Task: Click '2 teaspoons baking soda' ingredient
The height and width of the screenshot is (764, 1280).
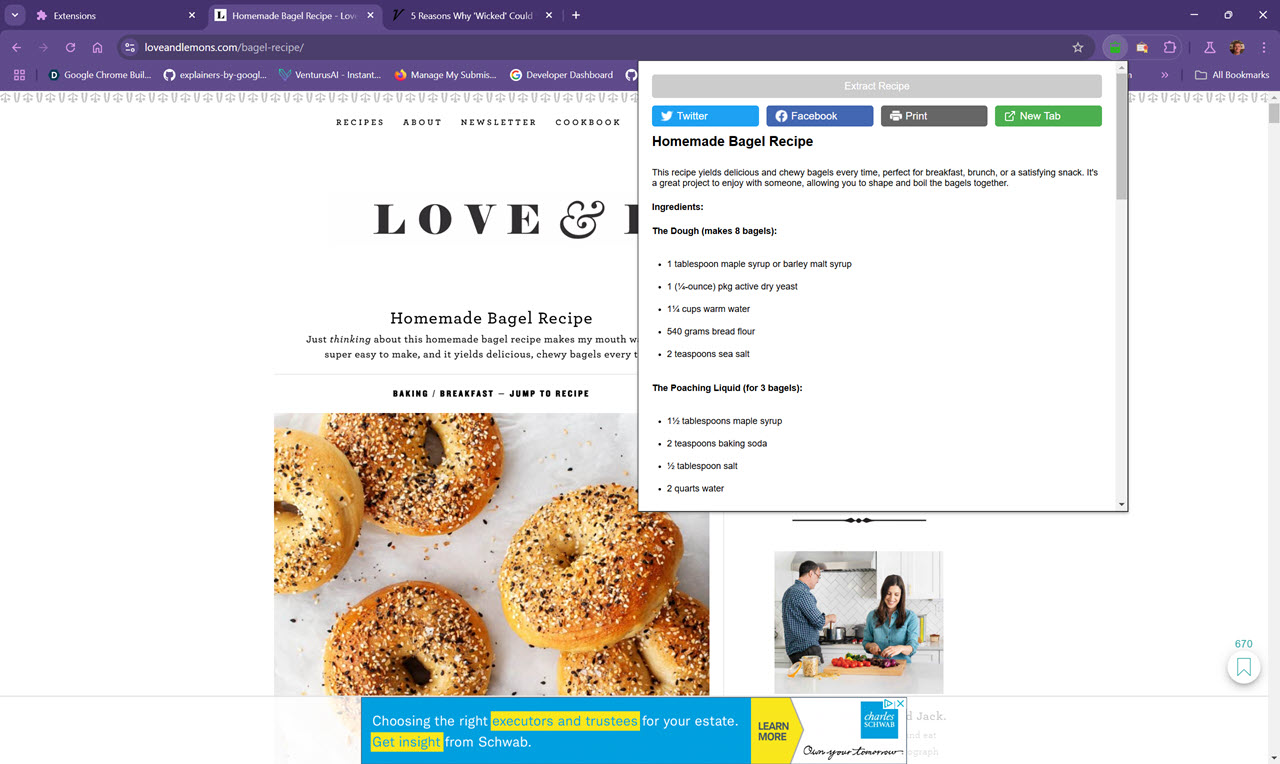Action: click(717, 443)
